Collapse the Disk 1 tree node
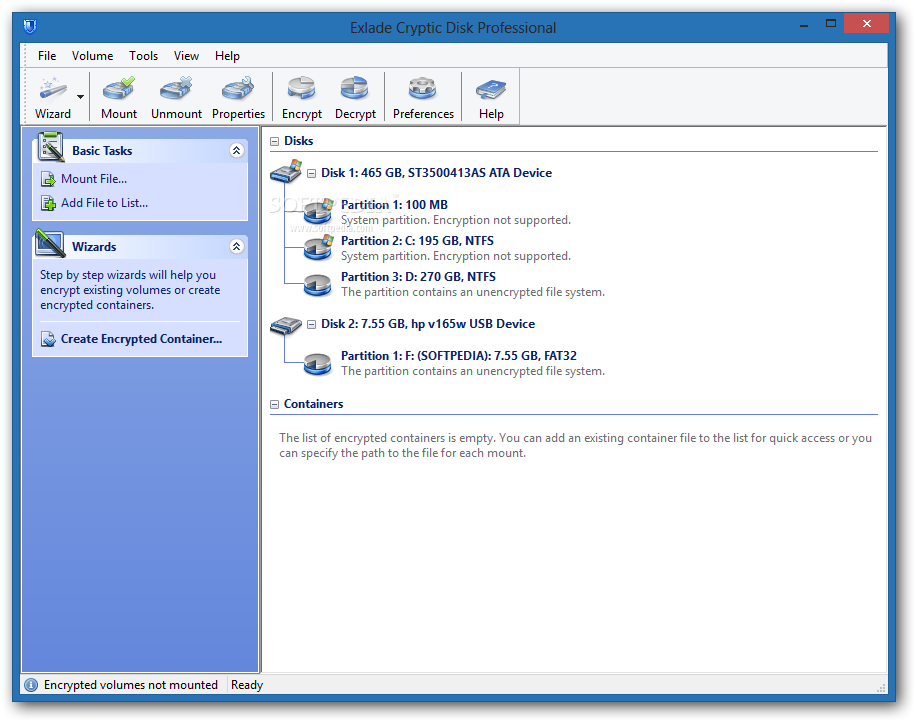Image resolution: width=916 pixels, height=722 pixels. point(311,173)
